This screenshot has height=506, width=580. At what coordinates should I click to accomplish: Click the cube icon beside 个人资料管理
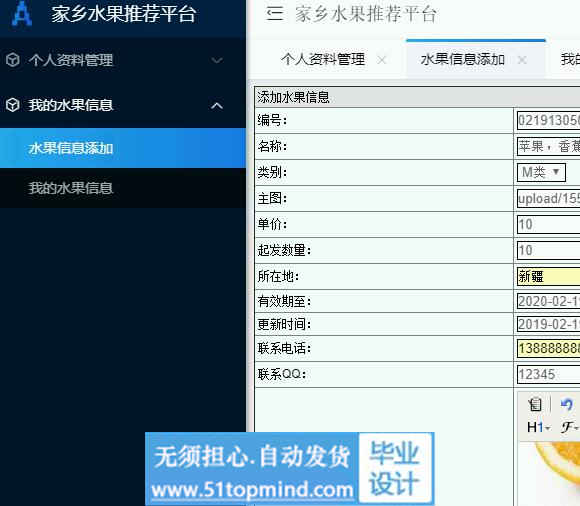tap(13, 60)
